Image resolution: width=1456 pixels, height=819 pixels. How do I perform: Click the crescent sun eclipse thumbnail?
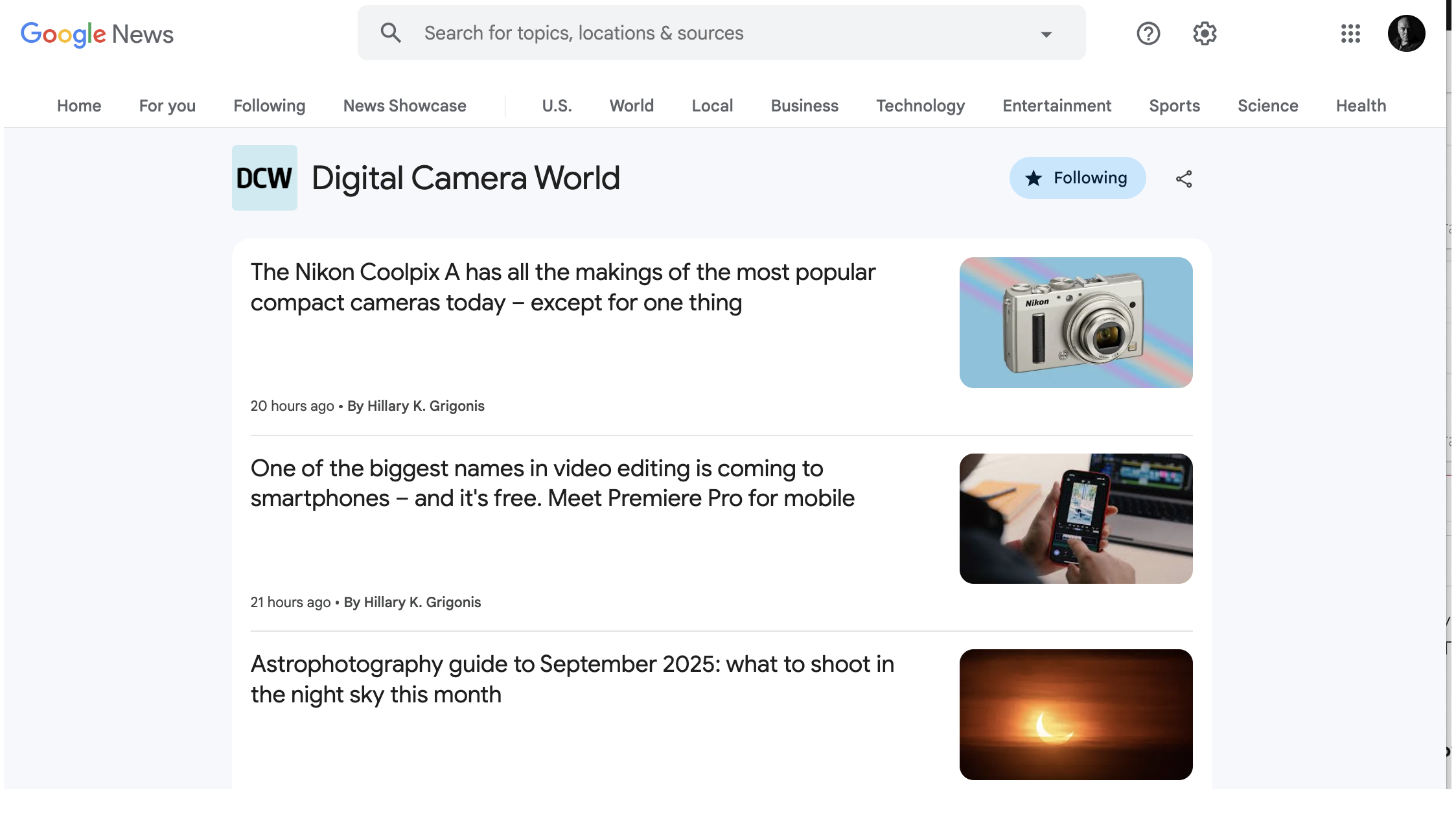[1076, 715]
